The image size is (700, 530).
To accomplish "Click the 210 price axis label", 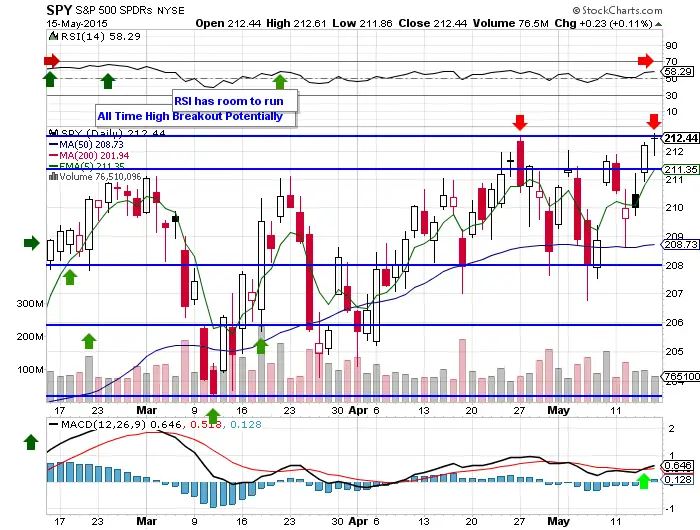I will click(x=674, y=208).
